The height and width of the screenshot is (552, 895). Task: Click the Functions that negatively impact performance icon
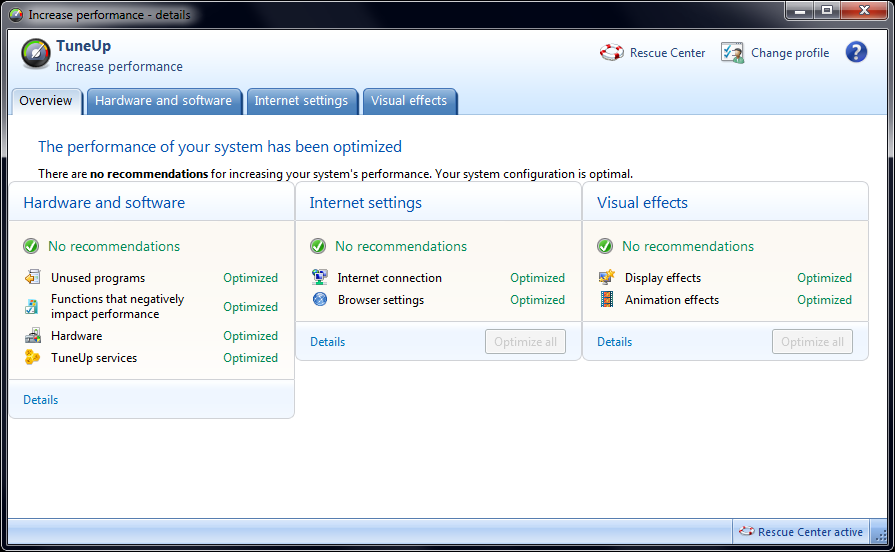click(33, 307)
